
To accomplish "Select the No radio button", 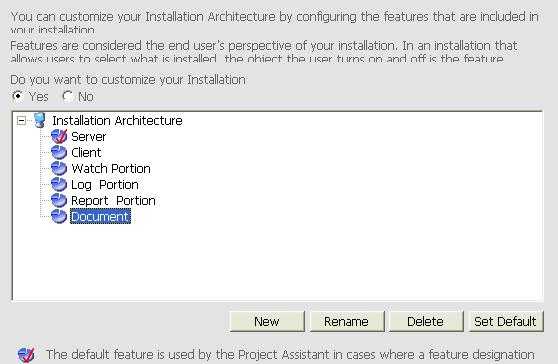I will (x=67, y=96).
